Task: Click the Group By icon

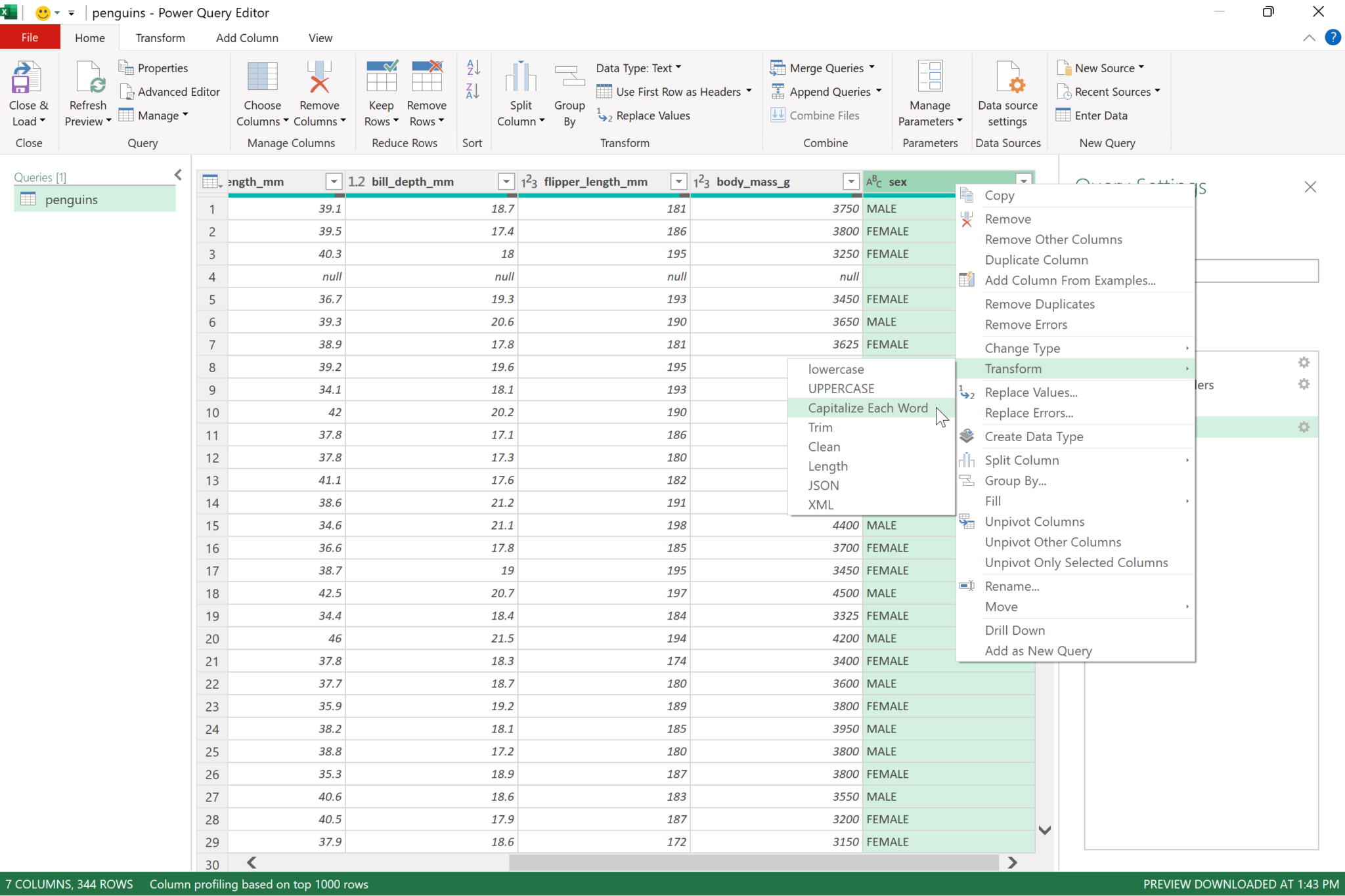Action: pyautogui.click(x=569, y=79)
